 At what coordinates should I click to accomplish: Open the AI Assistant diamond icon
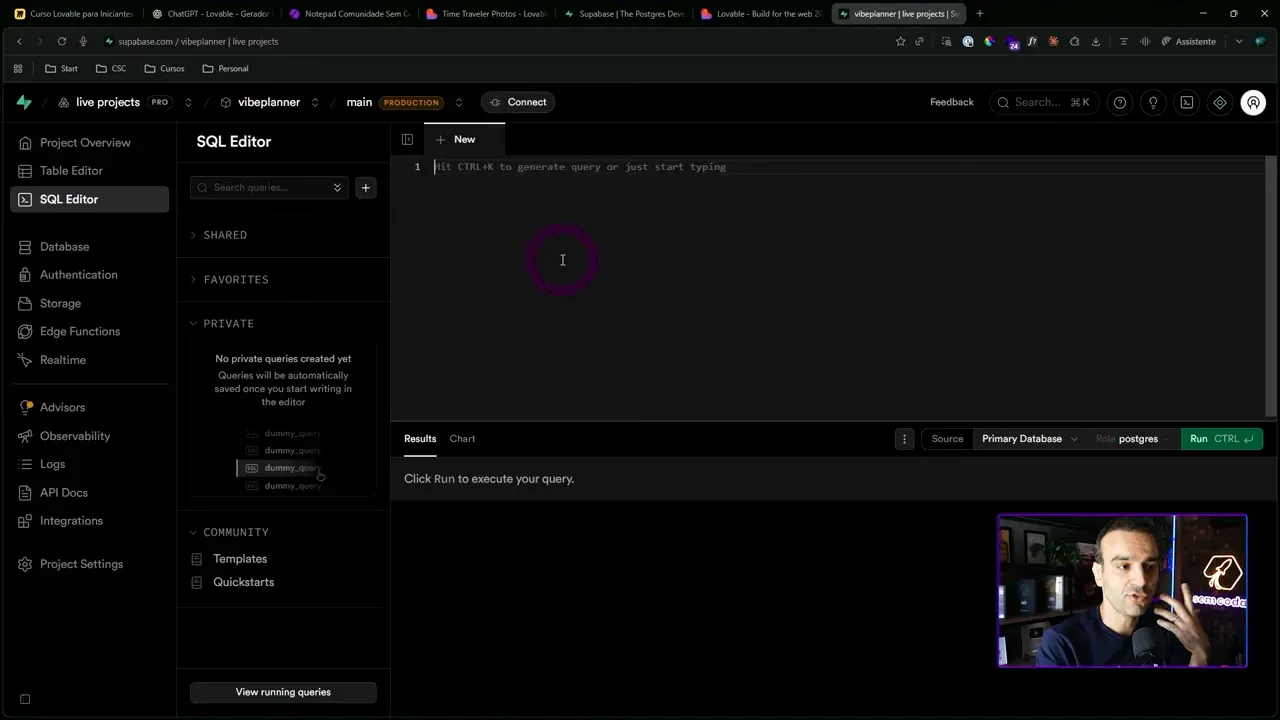click(x=1219, y=102)
